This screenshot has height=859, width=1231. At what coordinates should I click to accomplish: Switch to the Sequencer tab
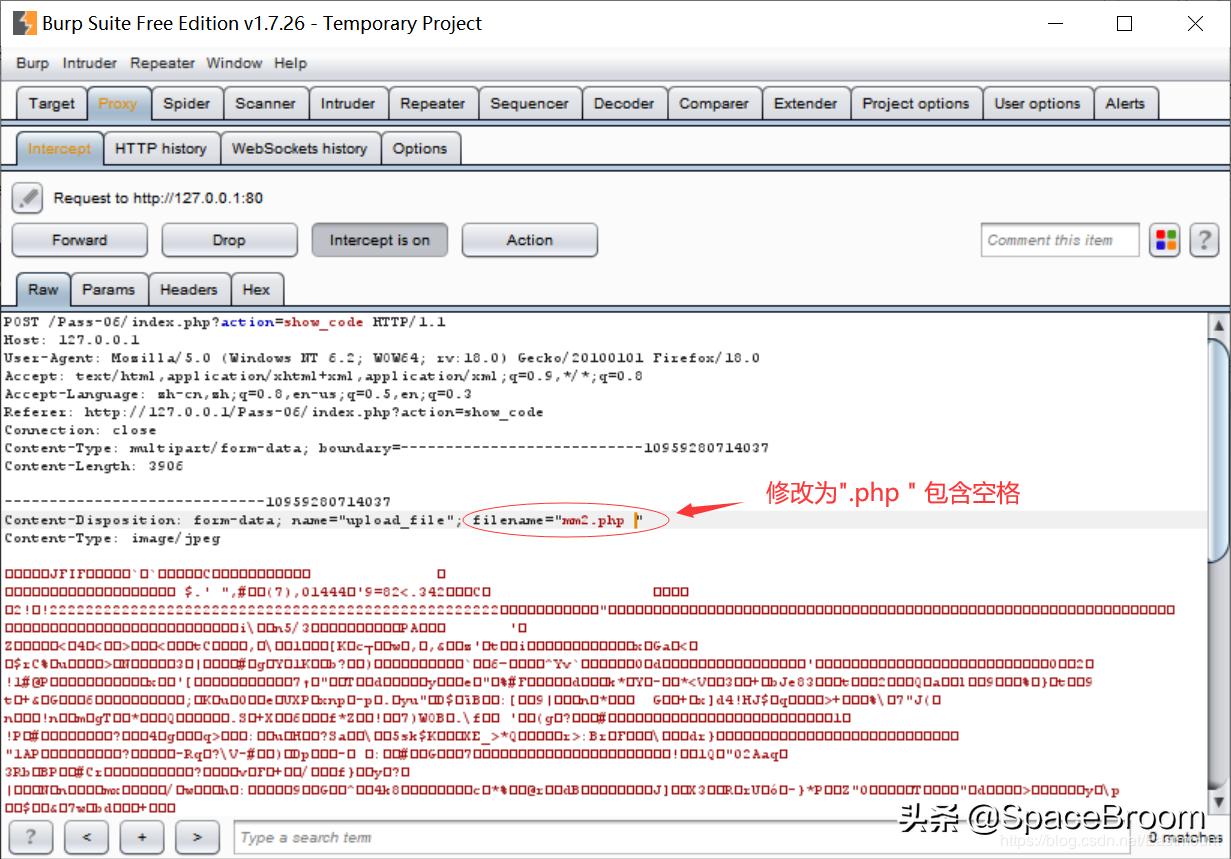[x=529, y=104]
